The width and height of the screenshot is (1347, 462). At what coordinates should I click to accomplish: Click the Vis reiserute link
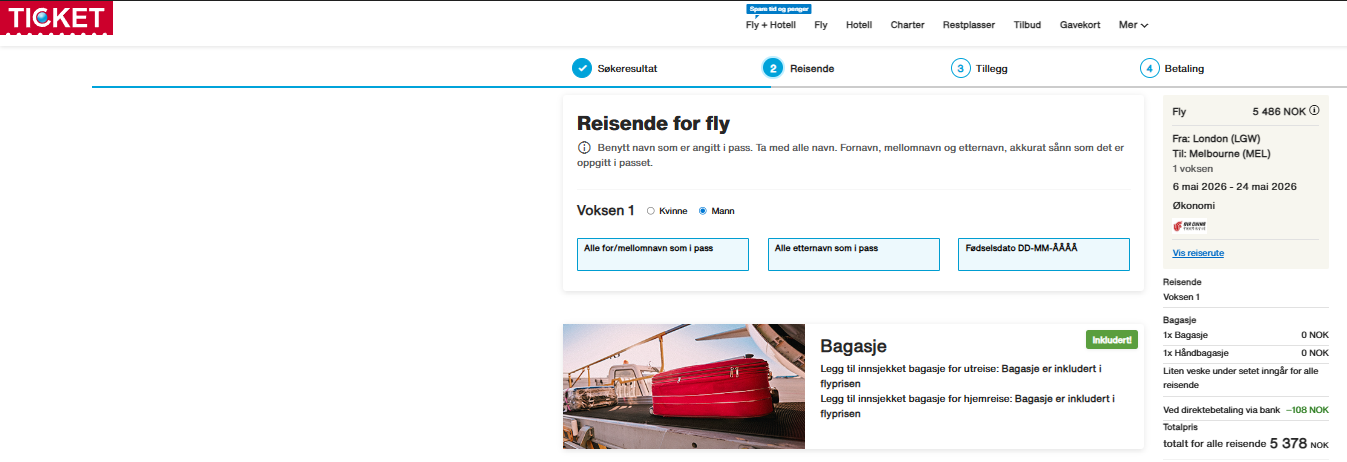click(1198, 253)
